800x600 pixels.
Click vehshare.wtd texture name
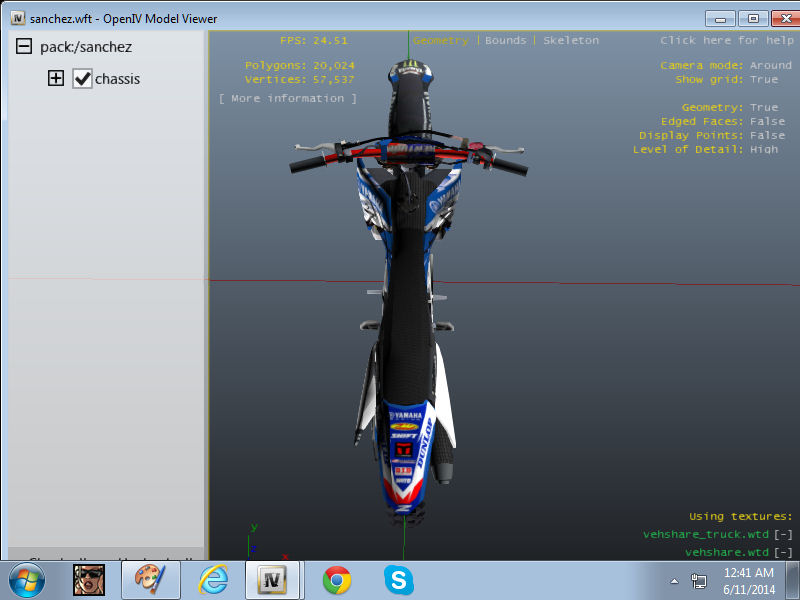coord(727,553)
